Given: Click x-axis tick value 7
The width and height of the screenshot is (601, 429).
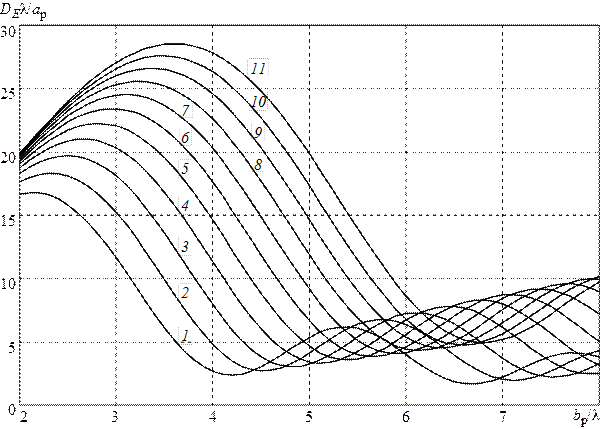Looking at the screenshot, I should [x=502, y=417].
